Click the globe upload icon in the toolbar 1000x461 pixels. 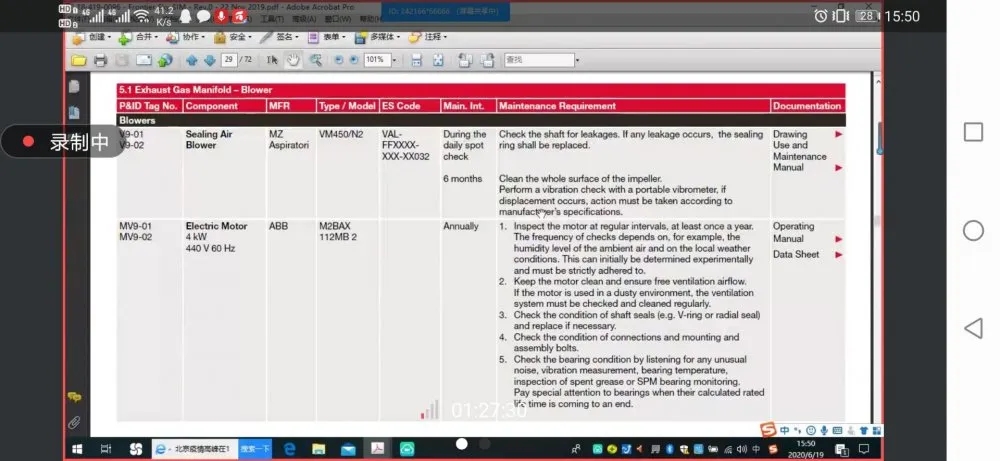pyautogui.click(x=165, y=61)
